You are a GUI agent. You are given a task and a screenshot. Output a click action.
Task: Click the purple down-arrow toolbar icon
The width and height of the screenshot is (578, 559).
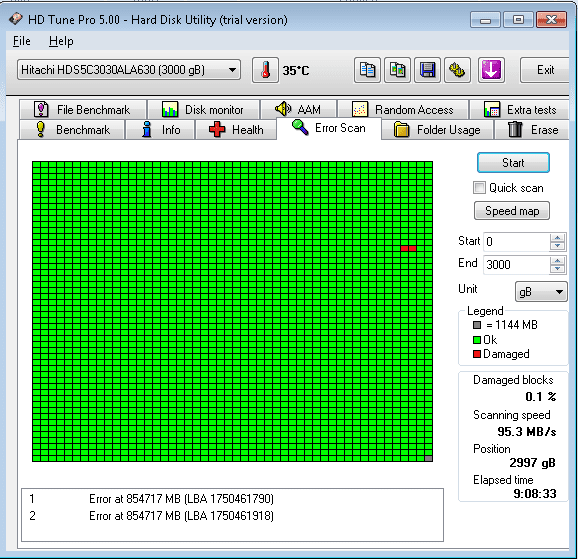pyautogui.click(x=491, y=70)
